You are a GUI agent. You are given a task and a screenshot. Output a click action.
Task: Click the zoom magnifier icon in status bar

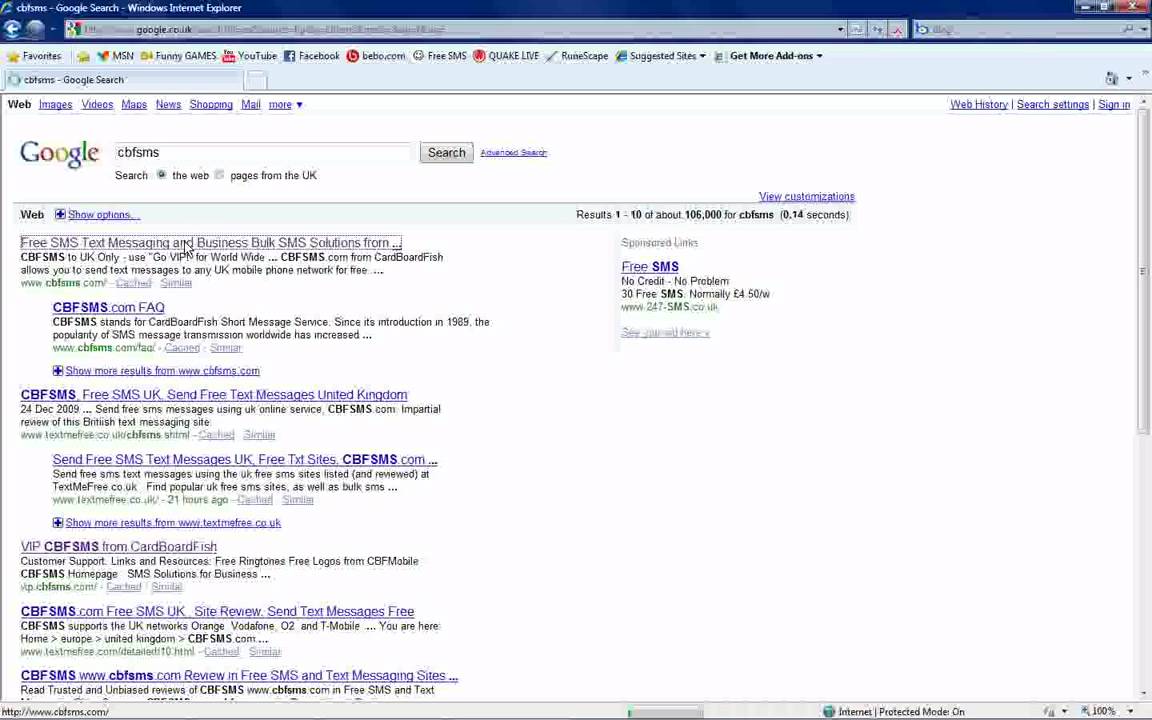(x=1085, y=711)
